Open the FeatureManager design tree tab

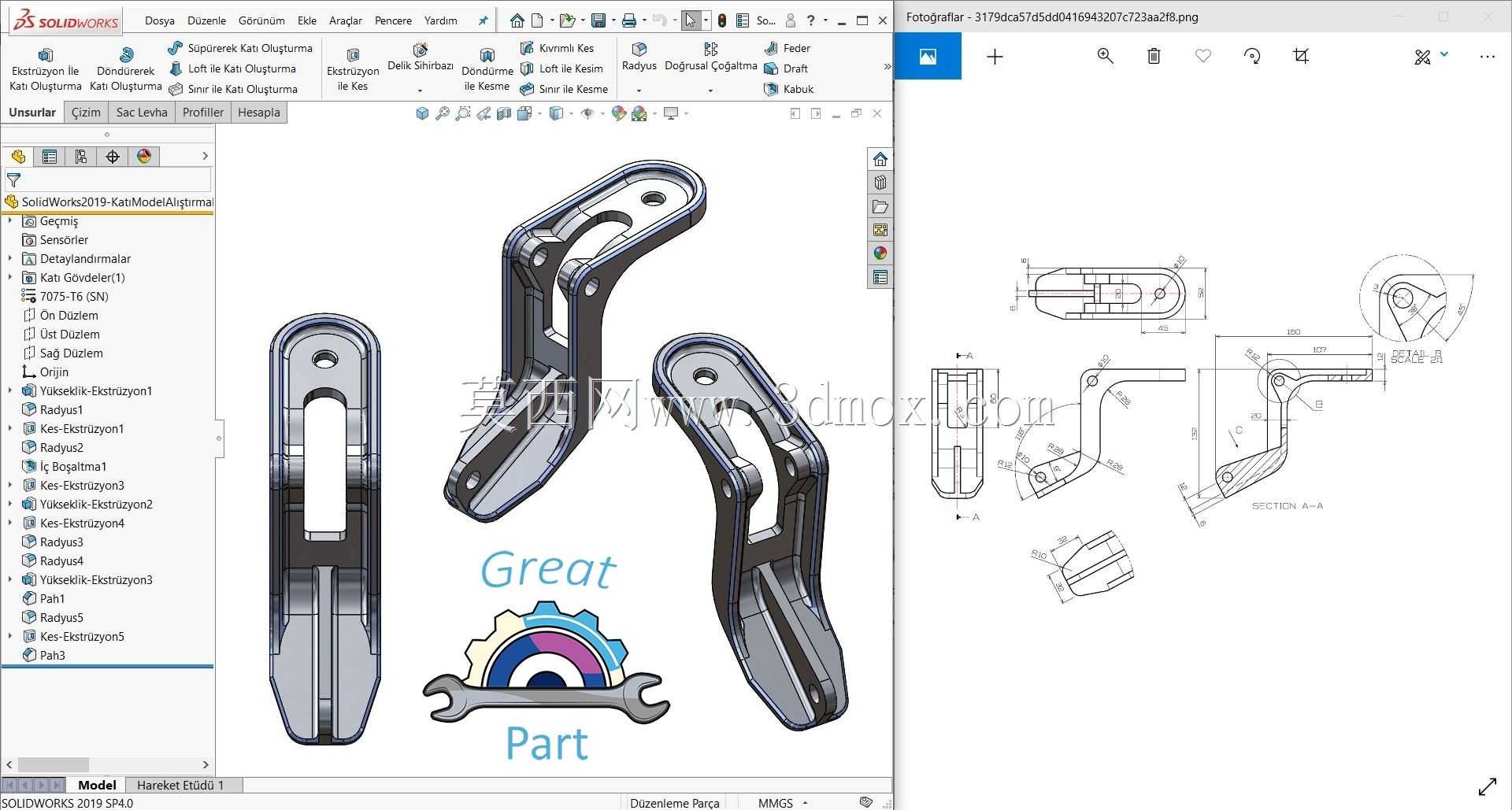18,157
